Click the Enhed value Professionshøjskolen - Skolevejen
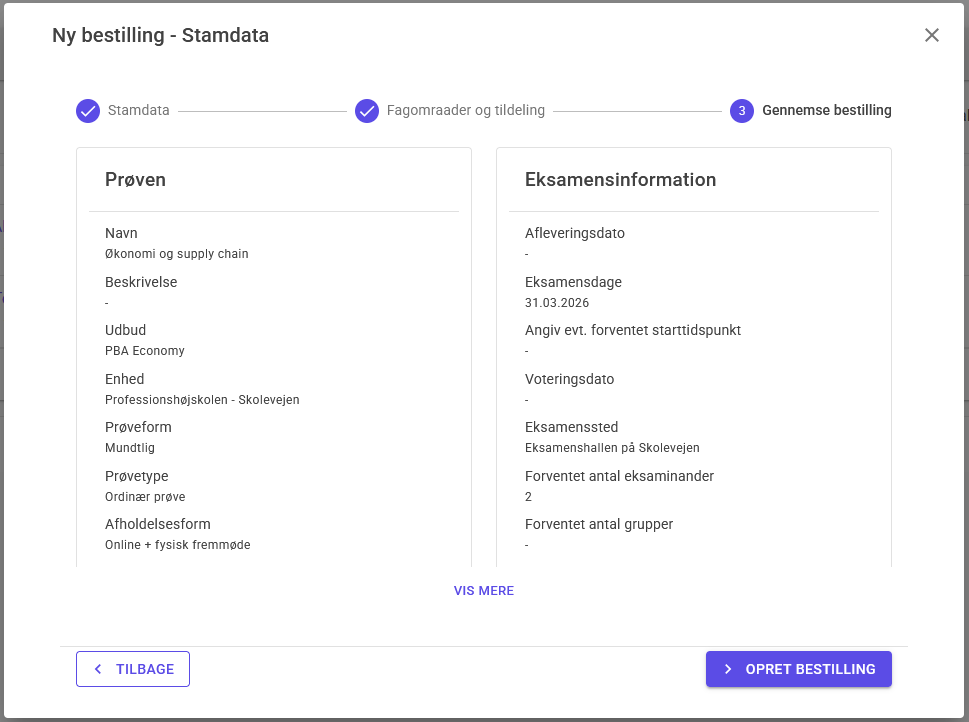Viewport: 969px width, 722px height. [202, 400]
